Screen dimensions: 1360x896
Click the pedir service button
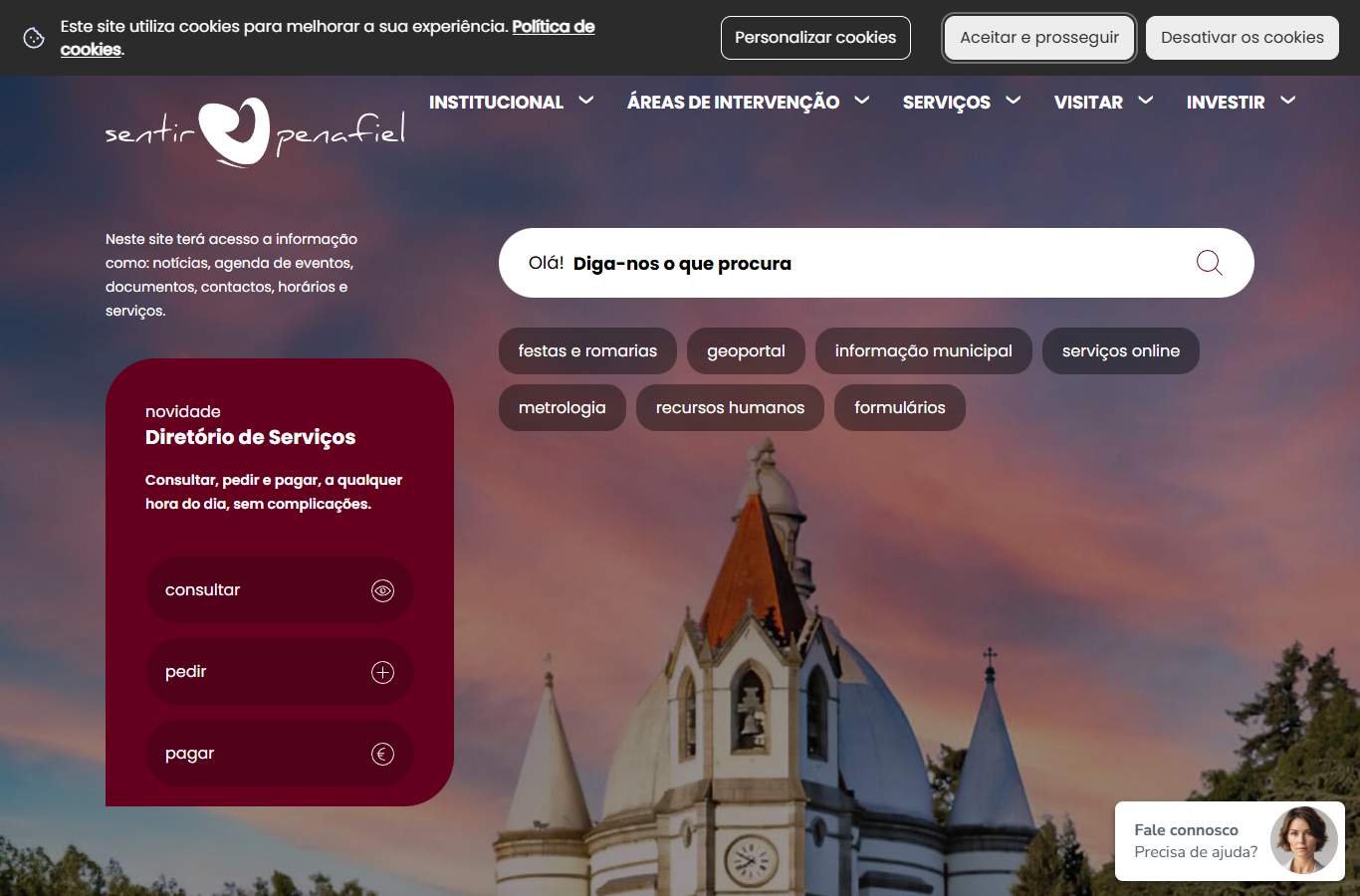(280, 672)
